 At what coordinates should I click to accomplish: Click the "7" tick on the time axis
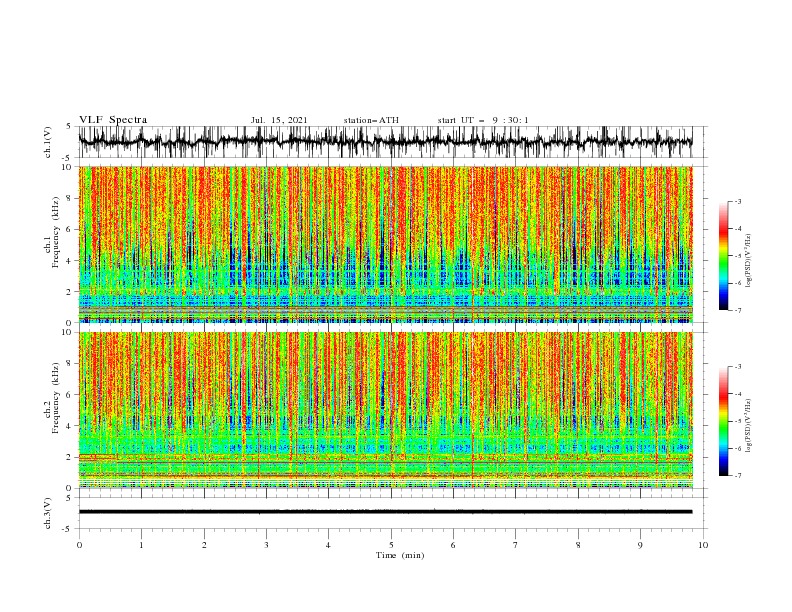coord(516,545)
